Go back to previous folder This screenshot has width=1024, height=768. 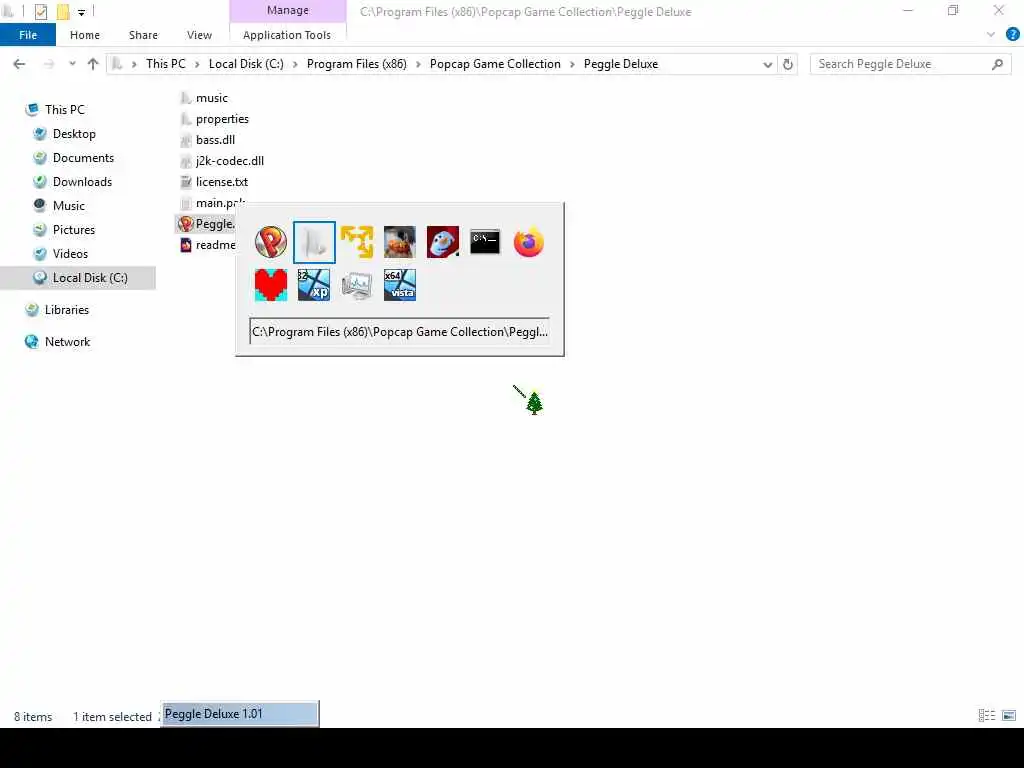pos(19,64)
